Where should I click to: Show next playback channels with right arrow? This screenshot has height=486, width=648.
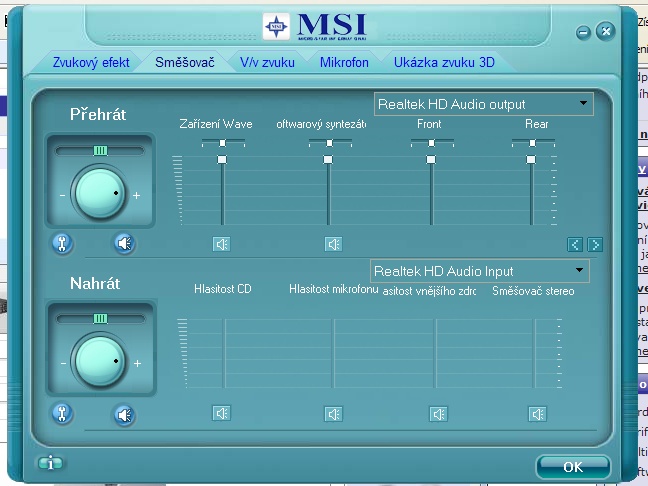pos(595,245)
